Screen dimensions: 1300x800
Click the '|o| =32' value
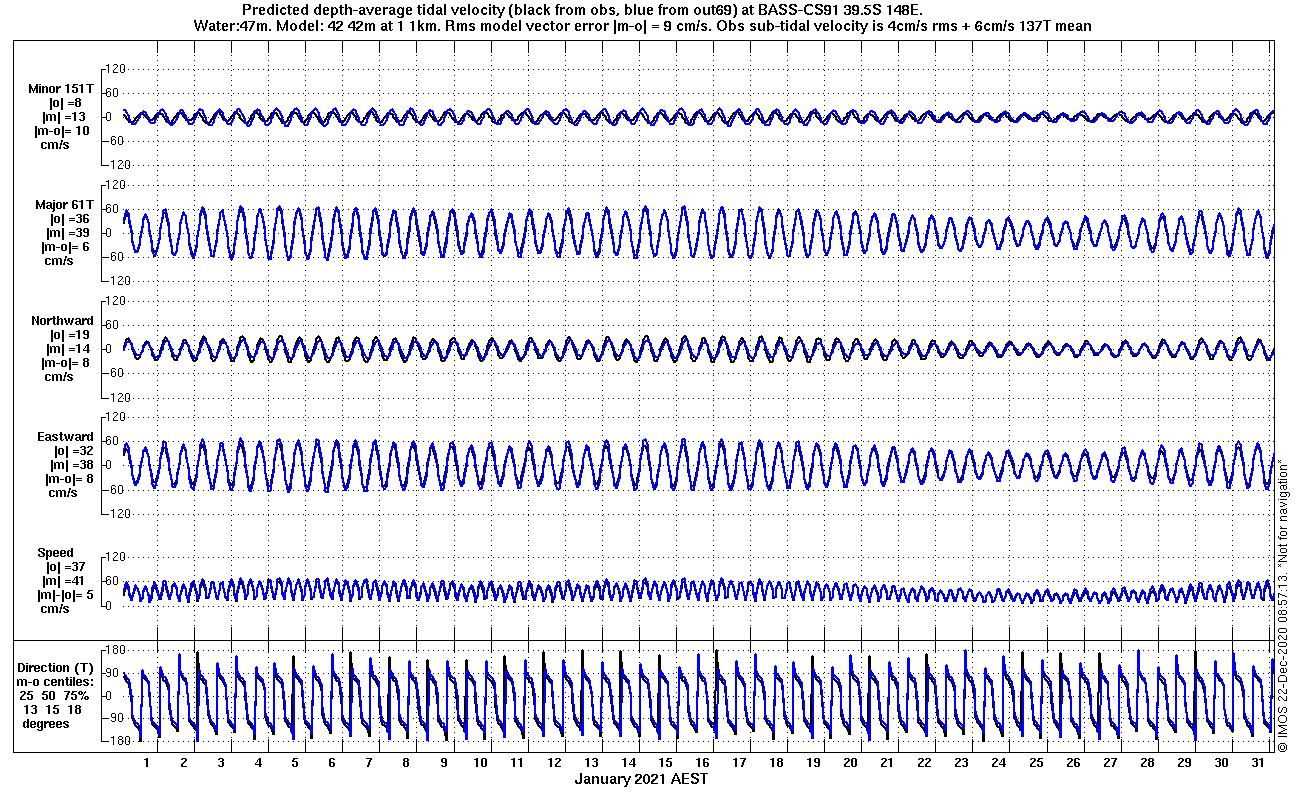pos(72,451)
